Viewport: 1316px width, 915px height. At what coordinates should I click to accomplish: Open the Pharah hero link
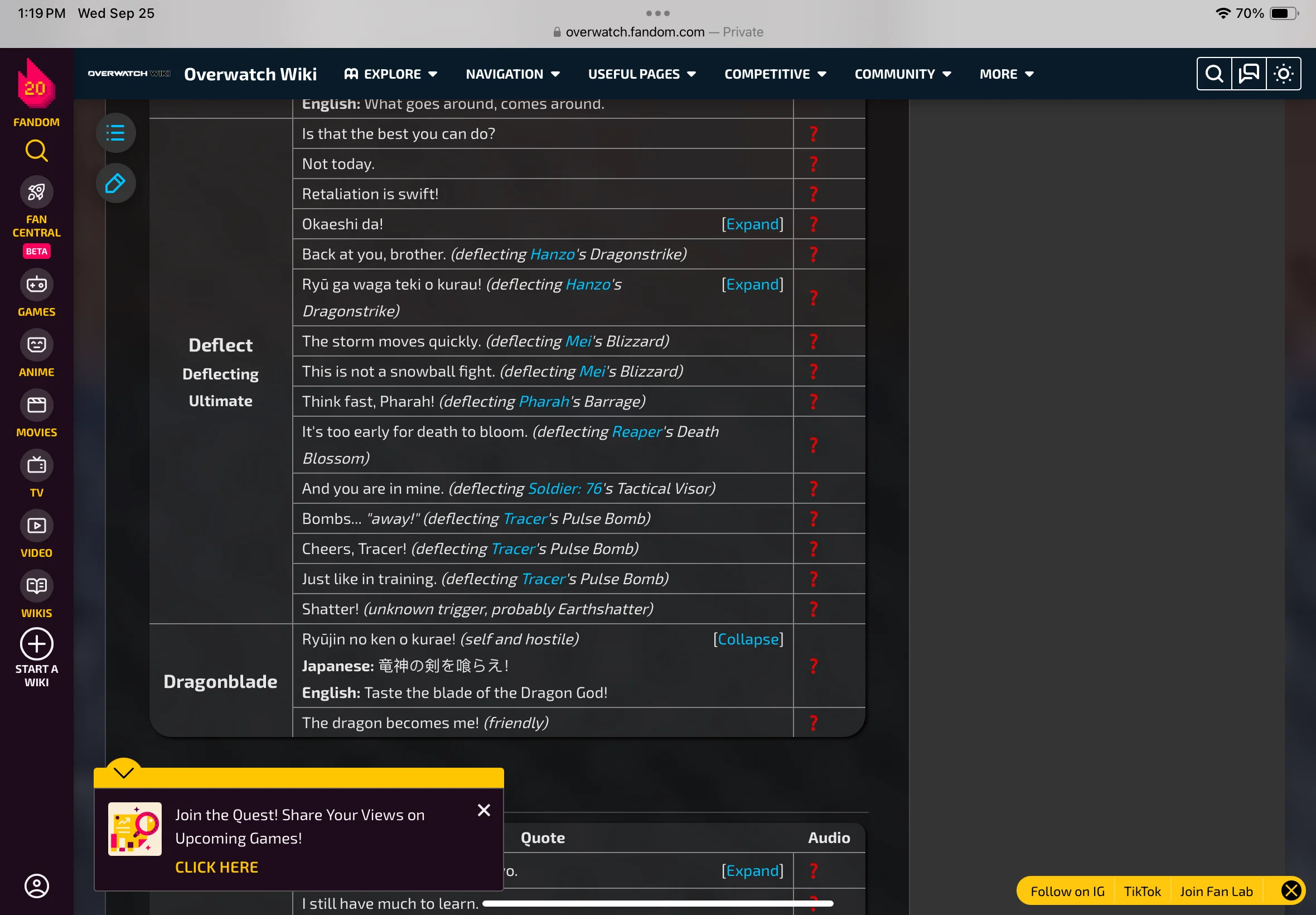coord(544,401)
